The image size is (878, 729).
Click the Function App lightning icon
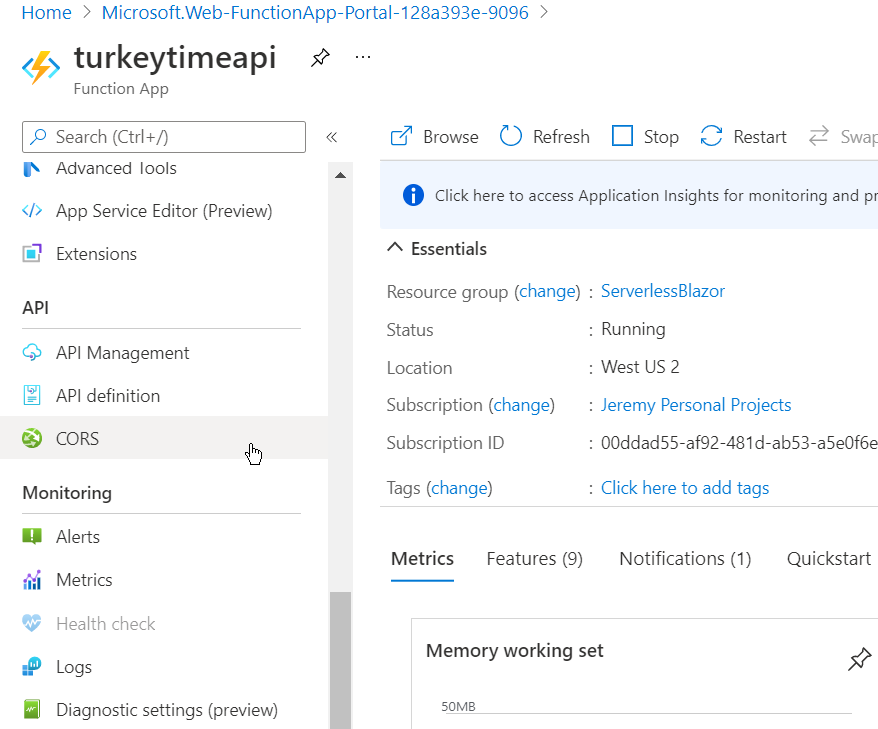click(x=41, y=67)
